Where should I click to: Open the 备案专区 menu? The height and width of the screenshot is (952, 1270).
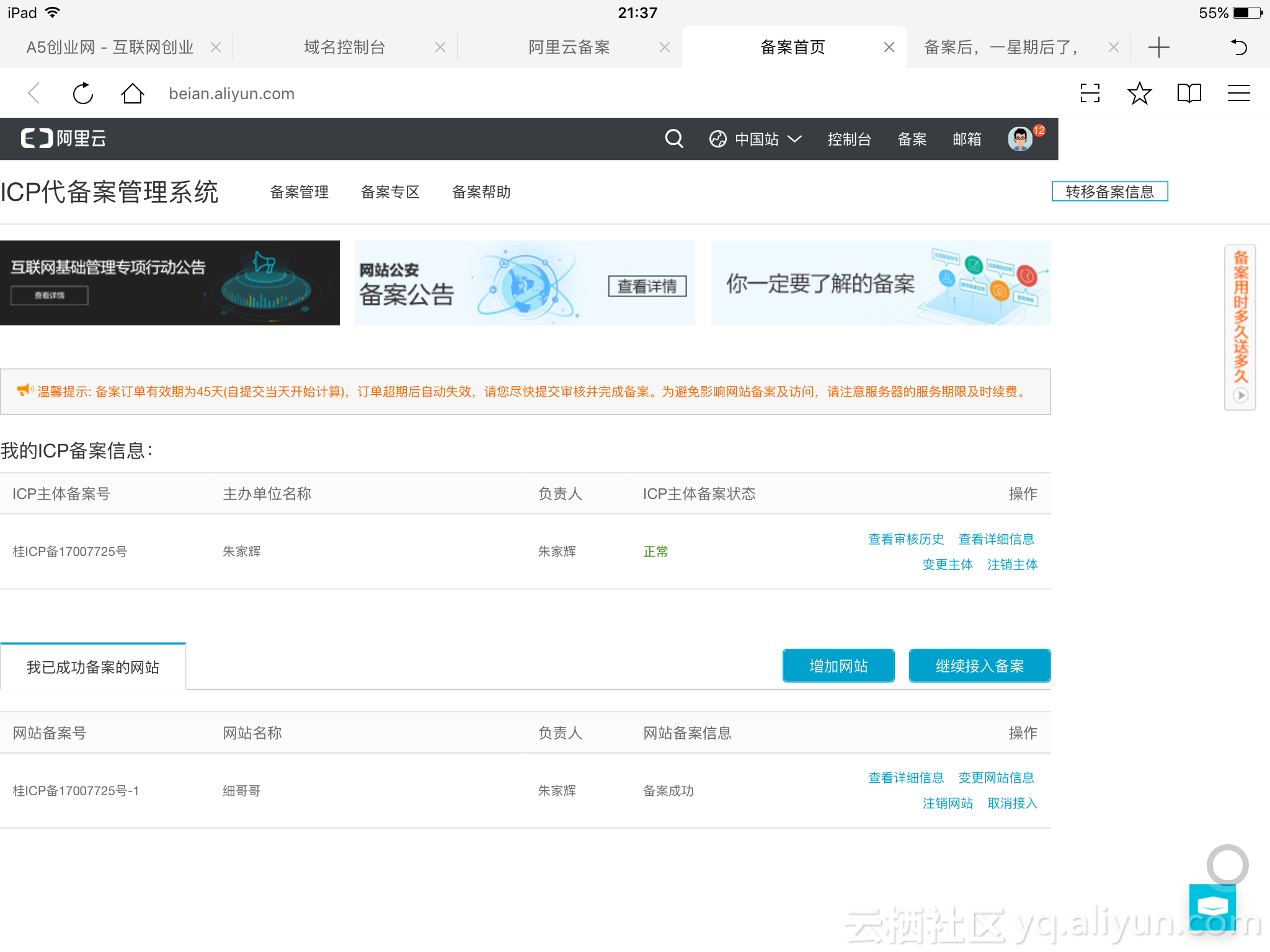[390, 192]
